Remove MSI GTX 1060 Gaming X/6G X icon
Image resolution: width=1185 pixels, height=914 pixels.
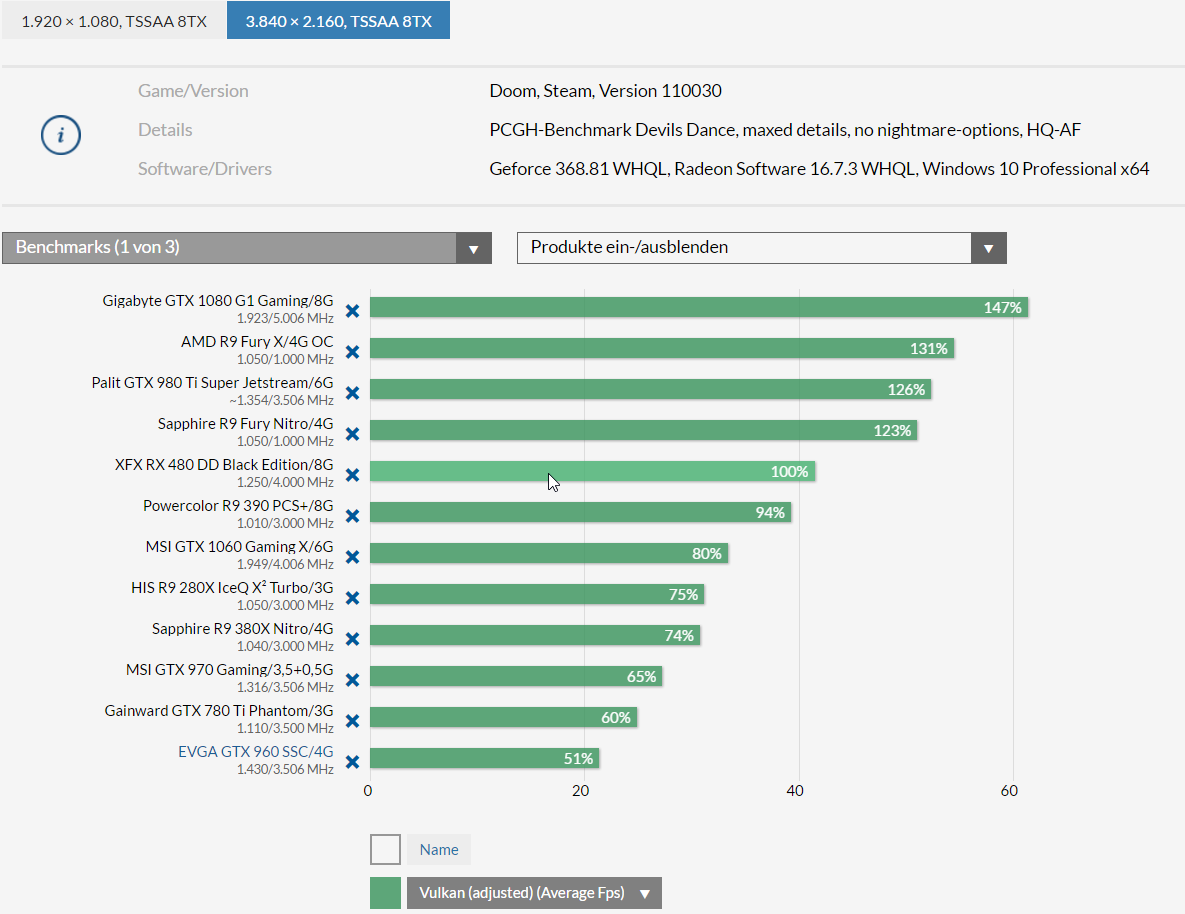(x=352, y=556)
